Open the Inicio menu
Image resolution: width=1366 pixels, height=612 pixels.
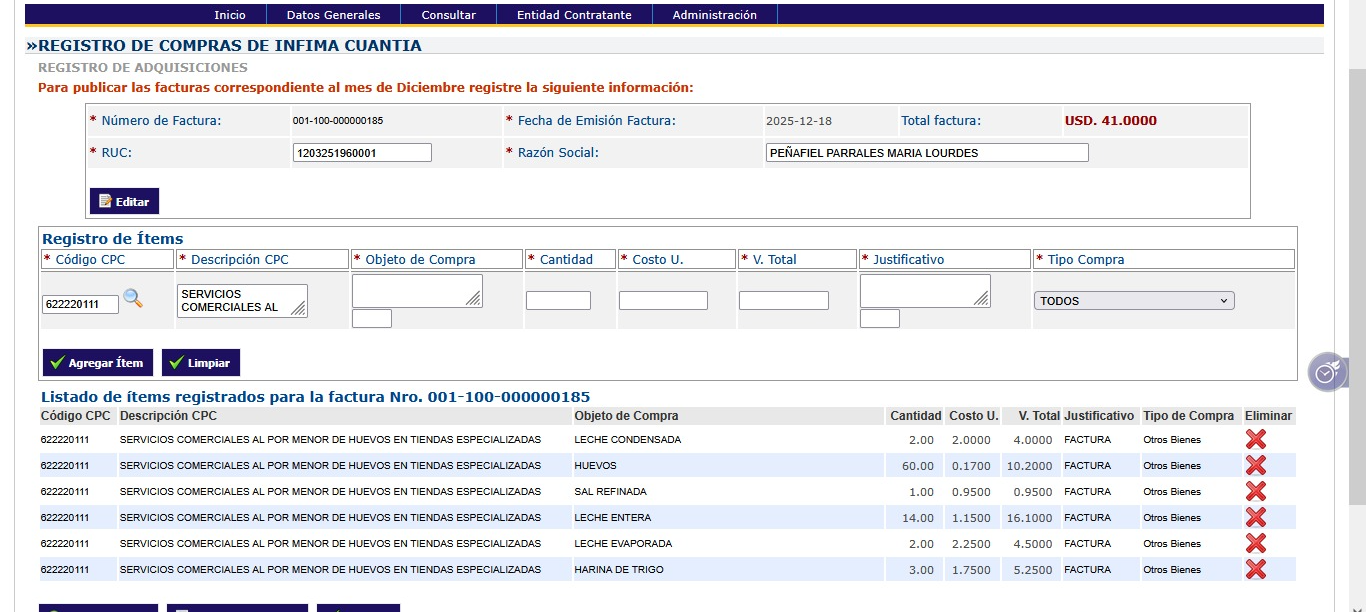click(x=230, y=15)
